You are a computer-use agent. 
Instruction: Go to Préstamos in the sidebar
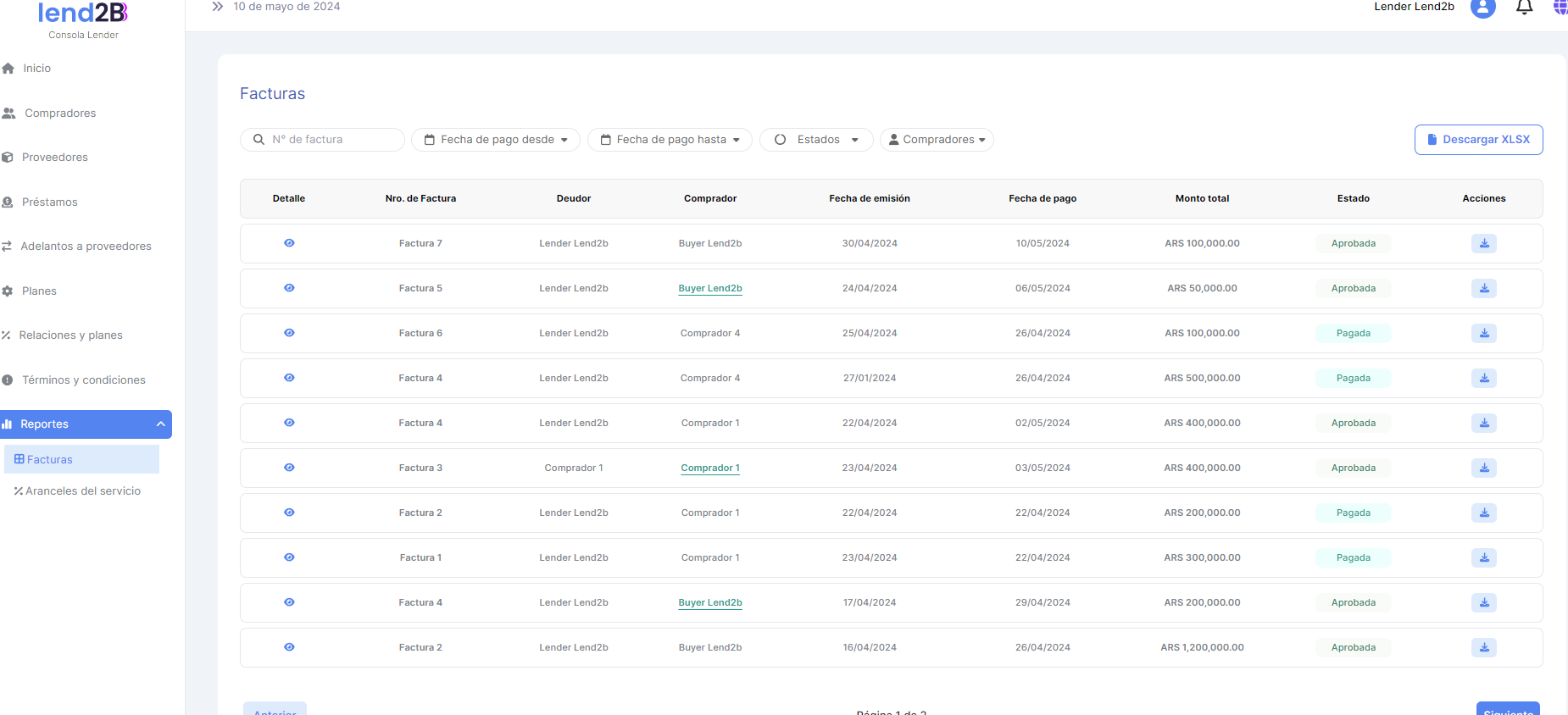point(49,202)
